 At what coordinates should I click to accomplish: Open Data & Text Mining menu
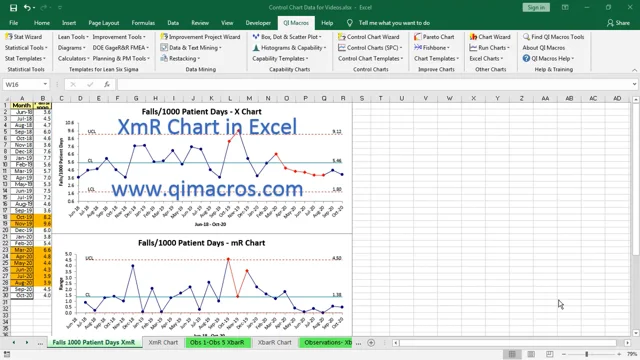[191, 48]
